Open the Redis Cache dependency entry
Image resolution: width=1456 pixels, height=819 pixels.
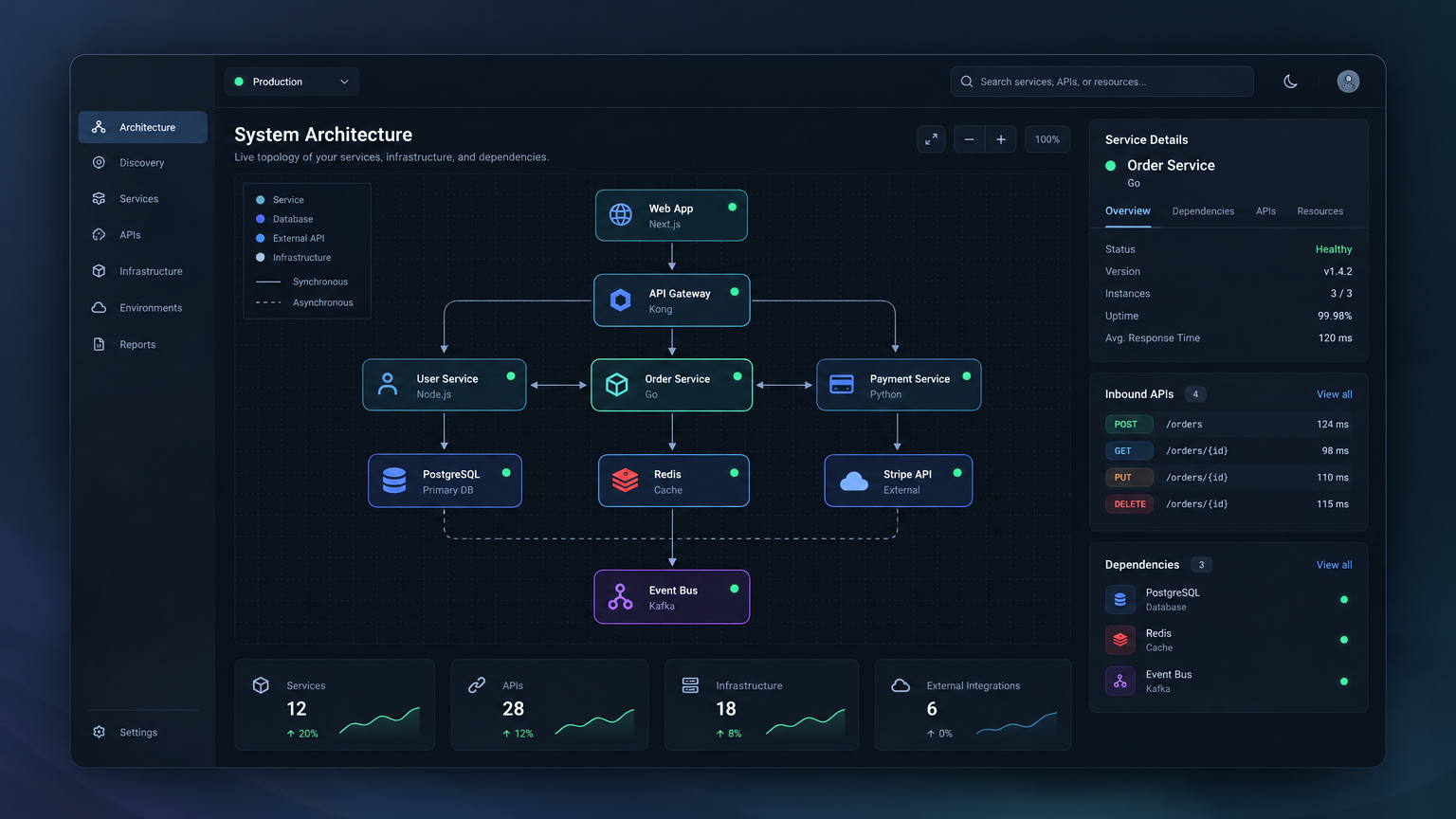coord(1228,640)
